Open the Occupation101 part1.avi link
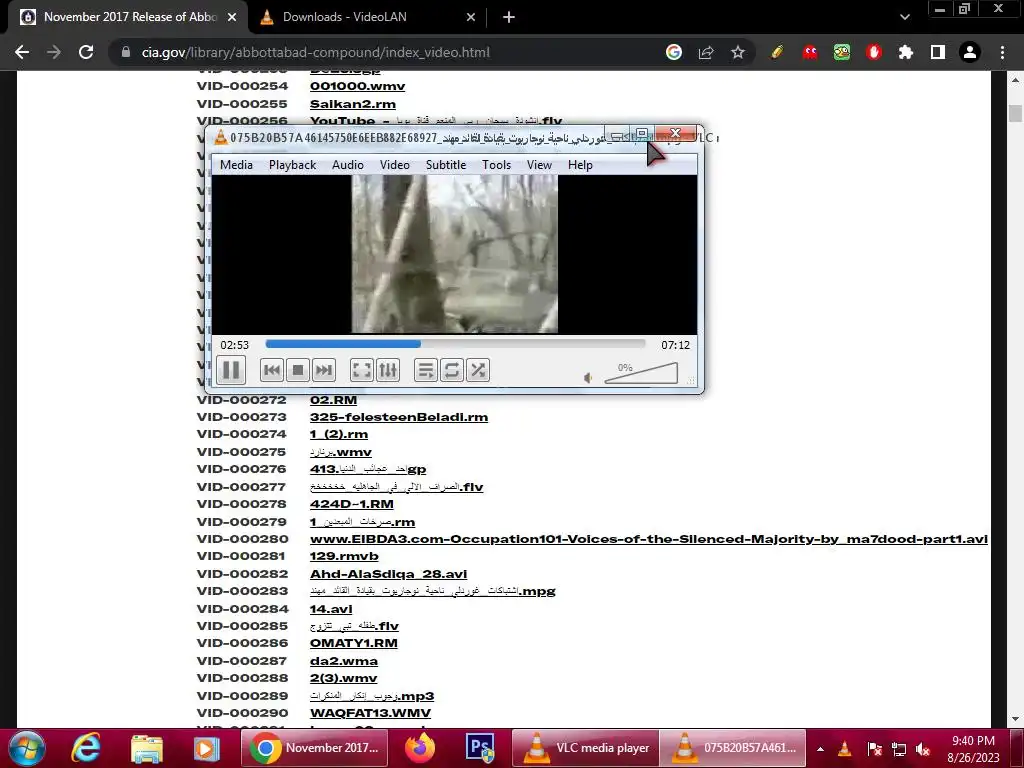1024x768 pixels. coord(648,539)
